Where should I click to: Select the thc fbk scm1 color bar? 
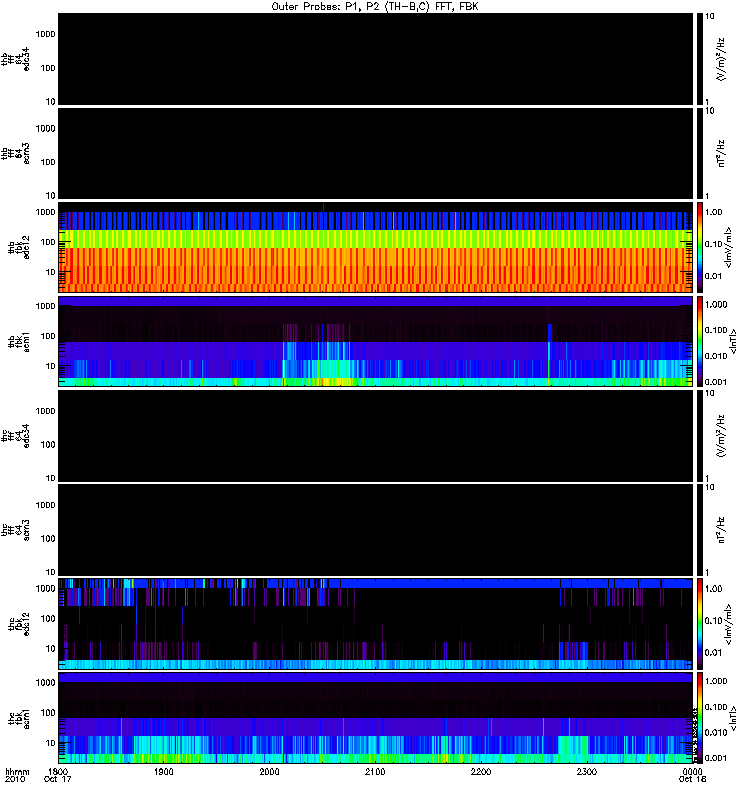pyautogui.click(x=700, y=718)
